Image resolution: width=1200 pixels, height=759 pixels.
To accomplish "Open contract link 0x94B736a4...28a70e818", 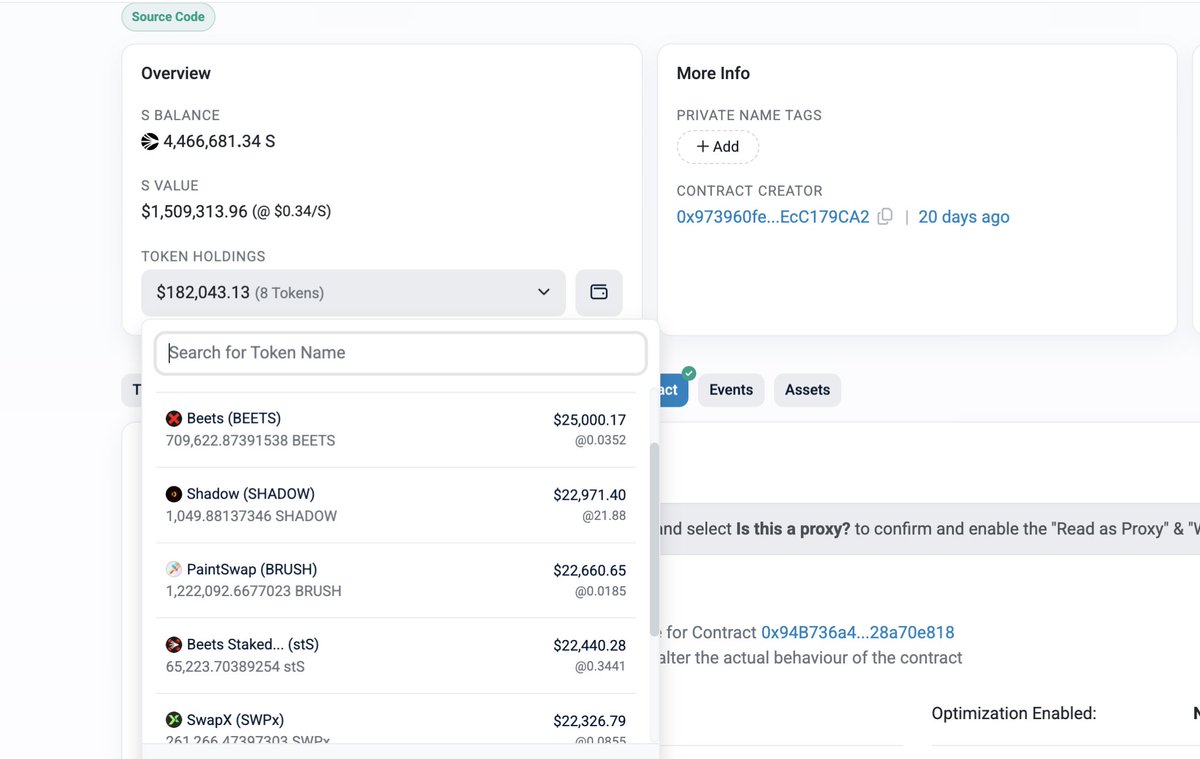I will (x=858, y=632).
